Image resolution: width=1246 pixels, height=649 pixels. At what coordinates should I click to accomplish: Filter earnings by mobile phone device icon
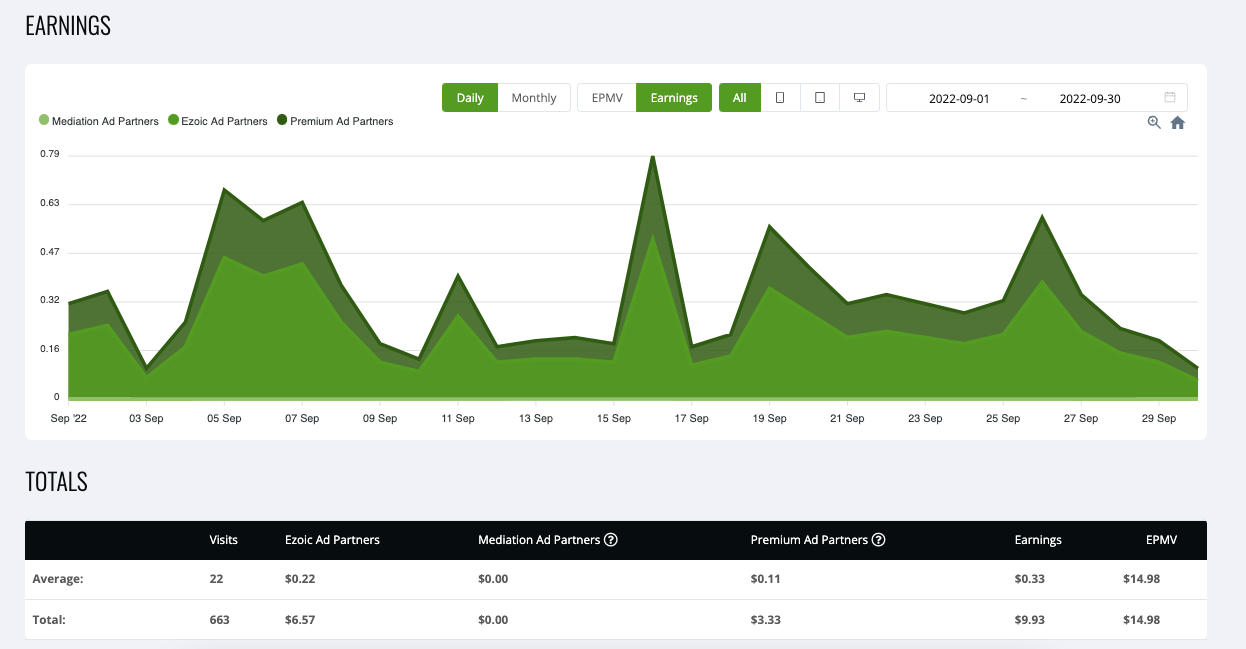click(x=780, y=98)
